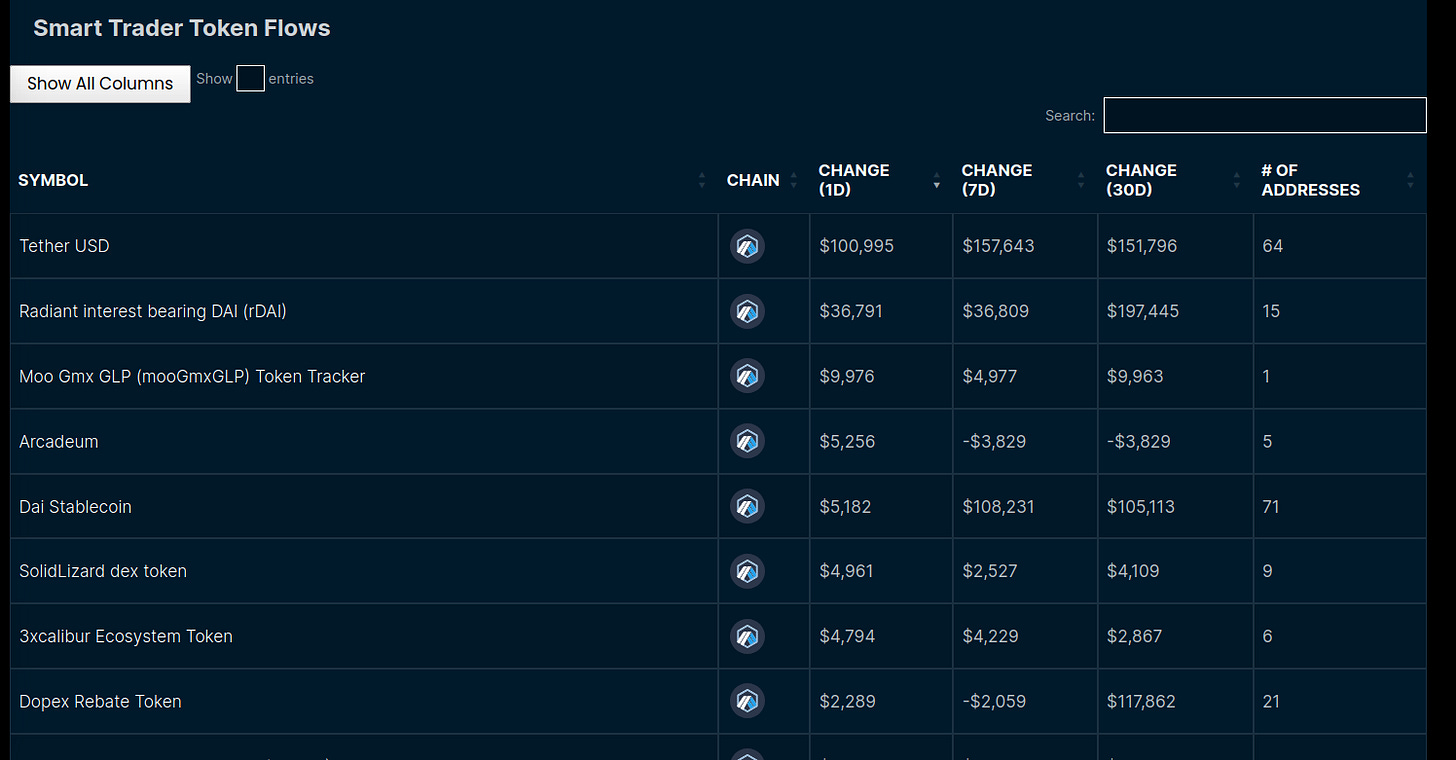Sort by CHANGE (1D) column header
The height and width of the screenshot is (760, 1456).
click(881, 180)
